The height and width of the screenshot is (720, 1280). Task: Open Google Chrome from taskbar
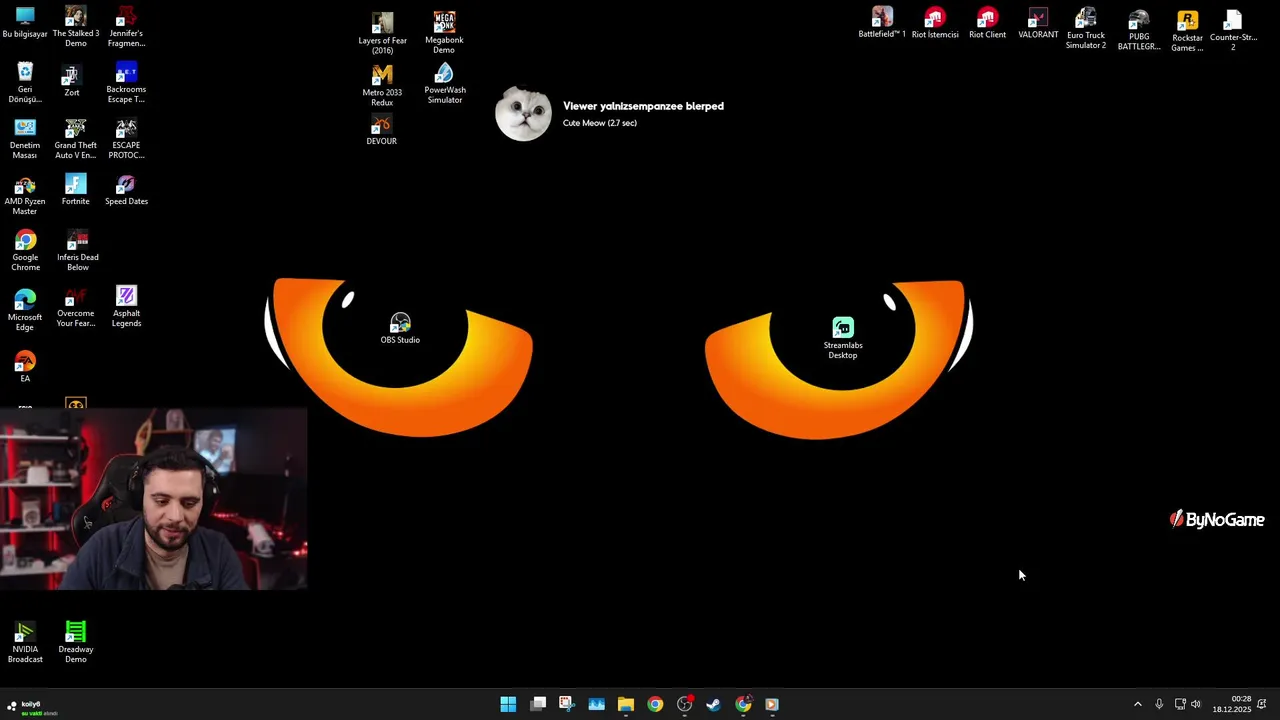(x=655, y=704)
